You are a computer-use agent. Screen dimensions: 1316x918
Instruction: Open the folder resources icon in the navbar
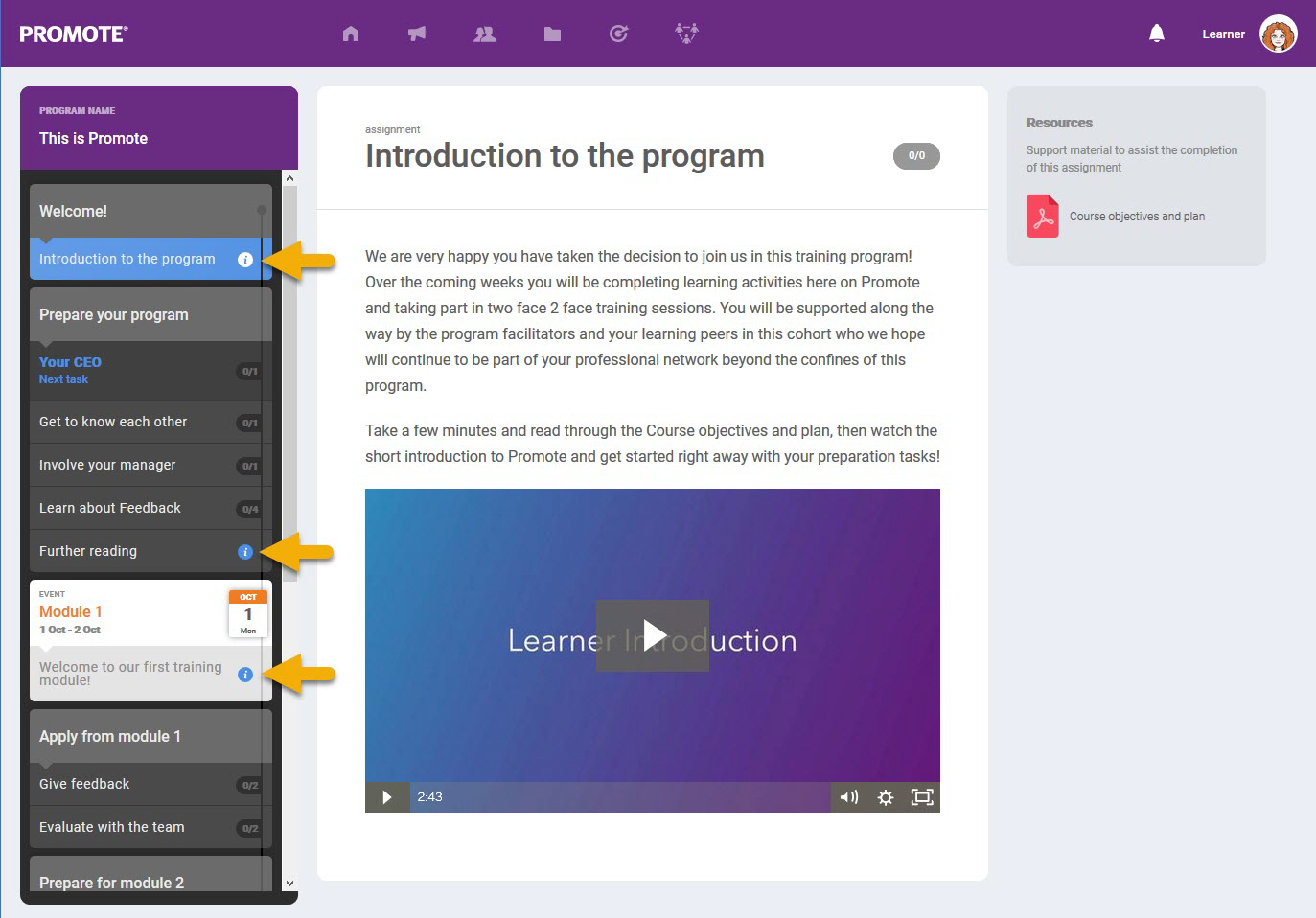tap(551, 33)
